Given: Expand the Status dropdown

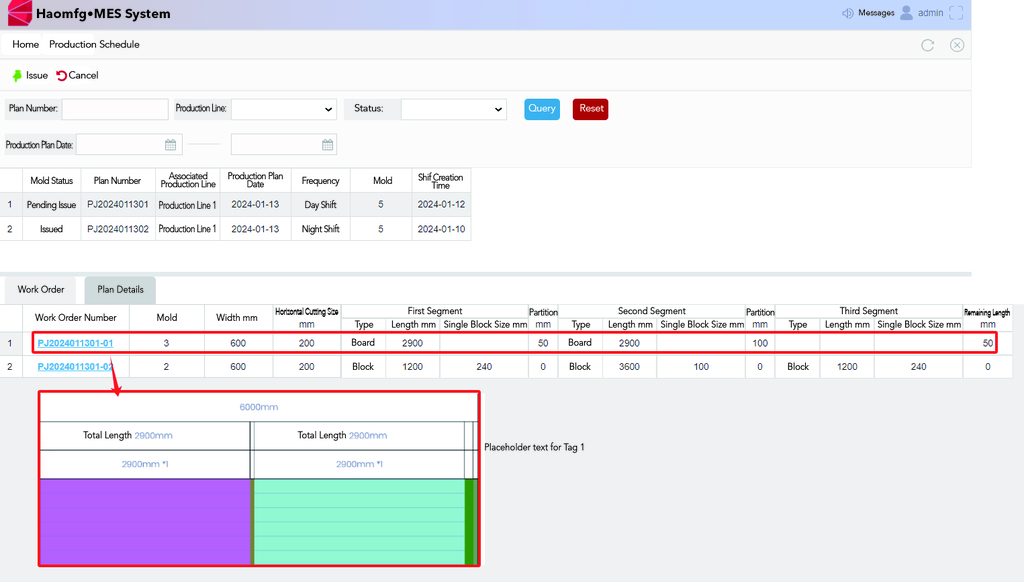Looking at the screenshot, I should coord(453,109).
